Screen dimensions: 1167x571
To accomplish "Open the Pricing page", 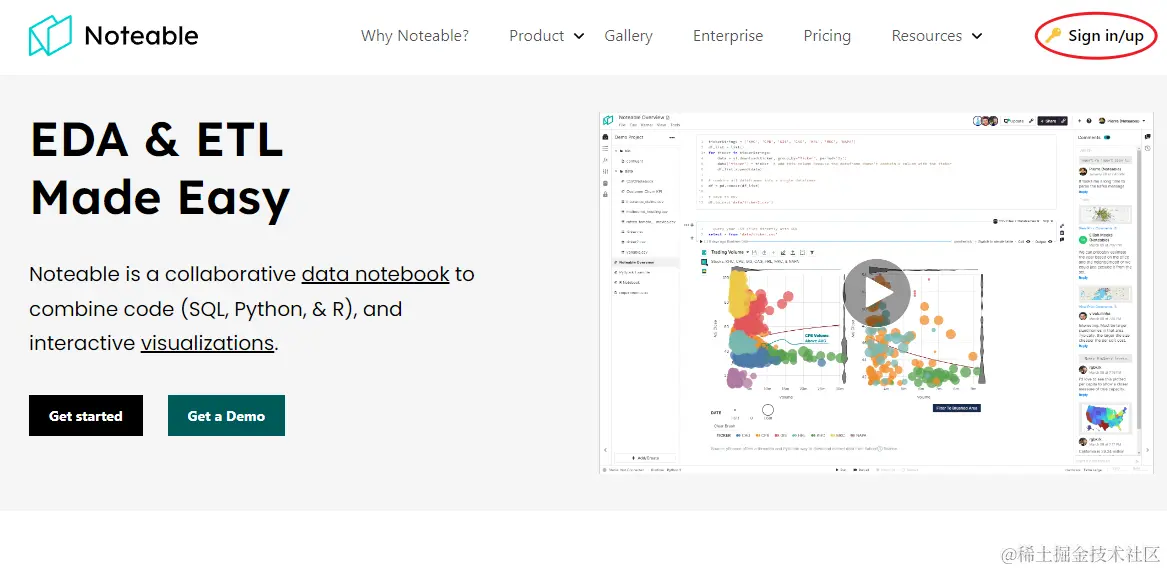I will click(x=827, y=36).
